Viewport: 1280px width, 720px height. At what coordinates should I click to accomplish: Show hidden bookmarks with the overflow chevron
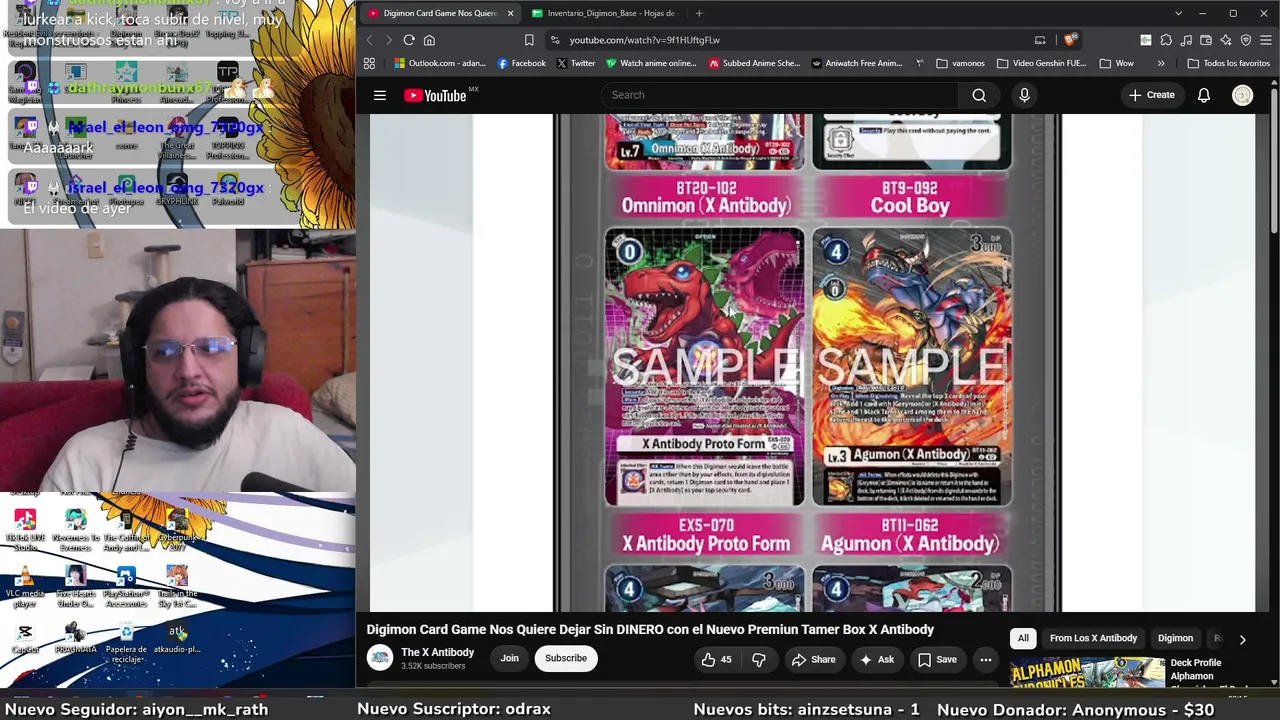(1161, 63)
